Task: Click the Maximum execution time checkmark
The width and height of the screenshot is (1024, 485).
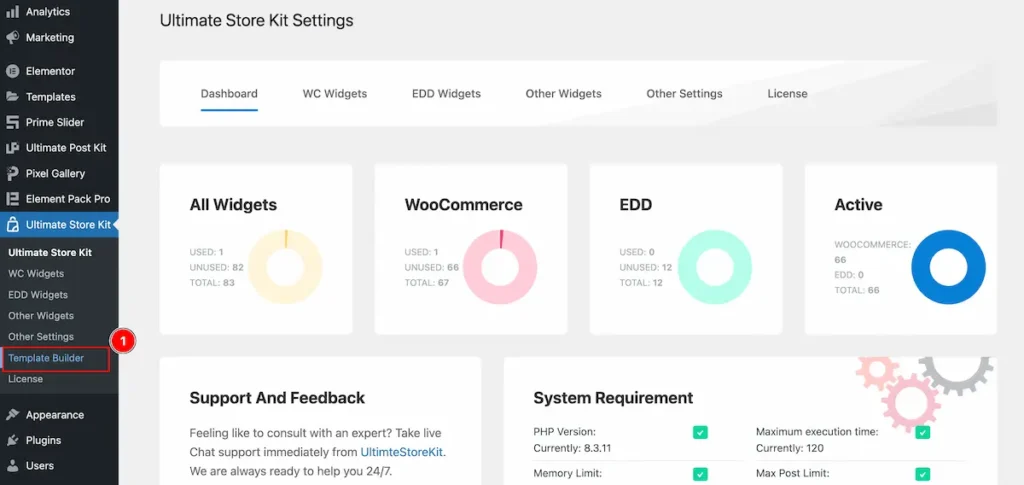Action: tap(923, 432)
